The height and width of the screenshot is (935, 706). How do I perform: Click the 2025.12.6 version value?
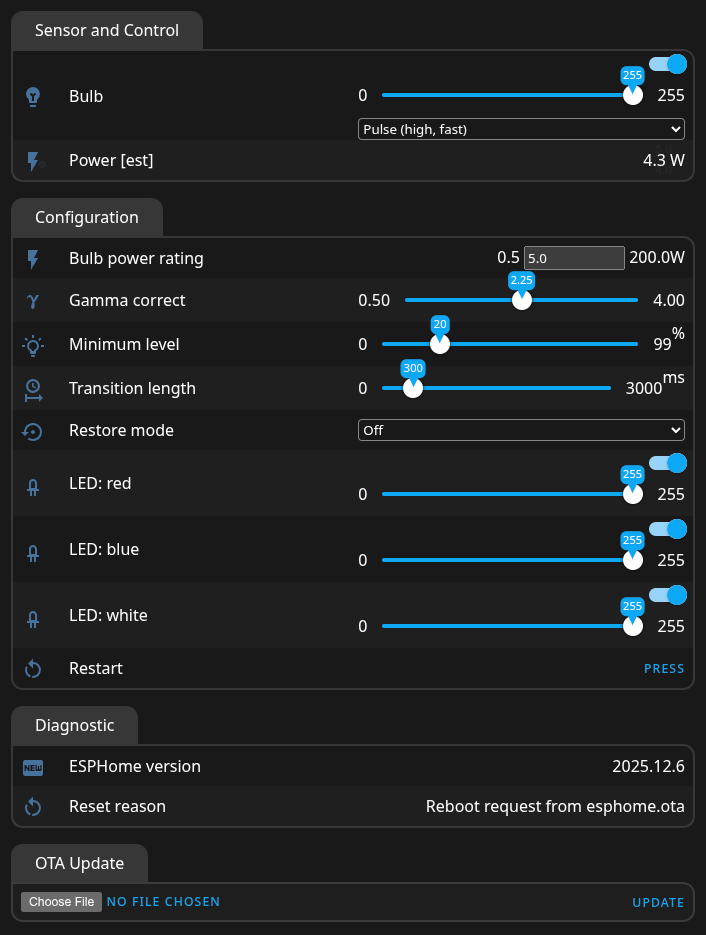[648, 766]
